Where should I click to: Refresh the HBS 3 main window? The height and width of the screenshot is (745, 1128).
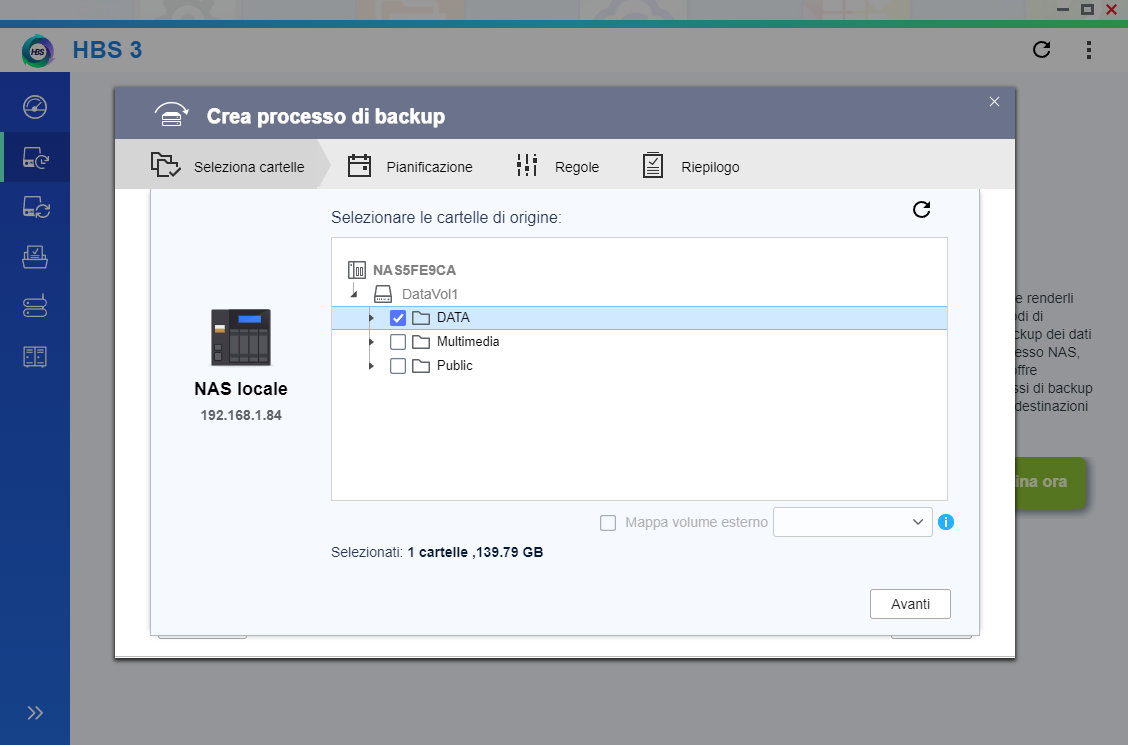[1041, 49]
